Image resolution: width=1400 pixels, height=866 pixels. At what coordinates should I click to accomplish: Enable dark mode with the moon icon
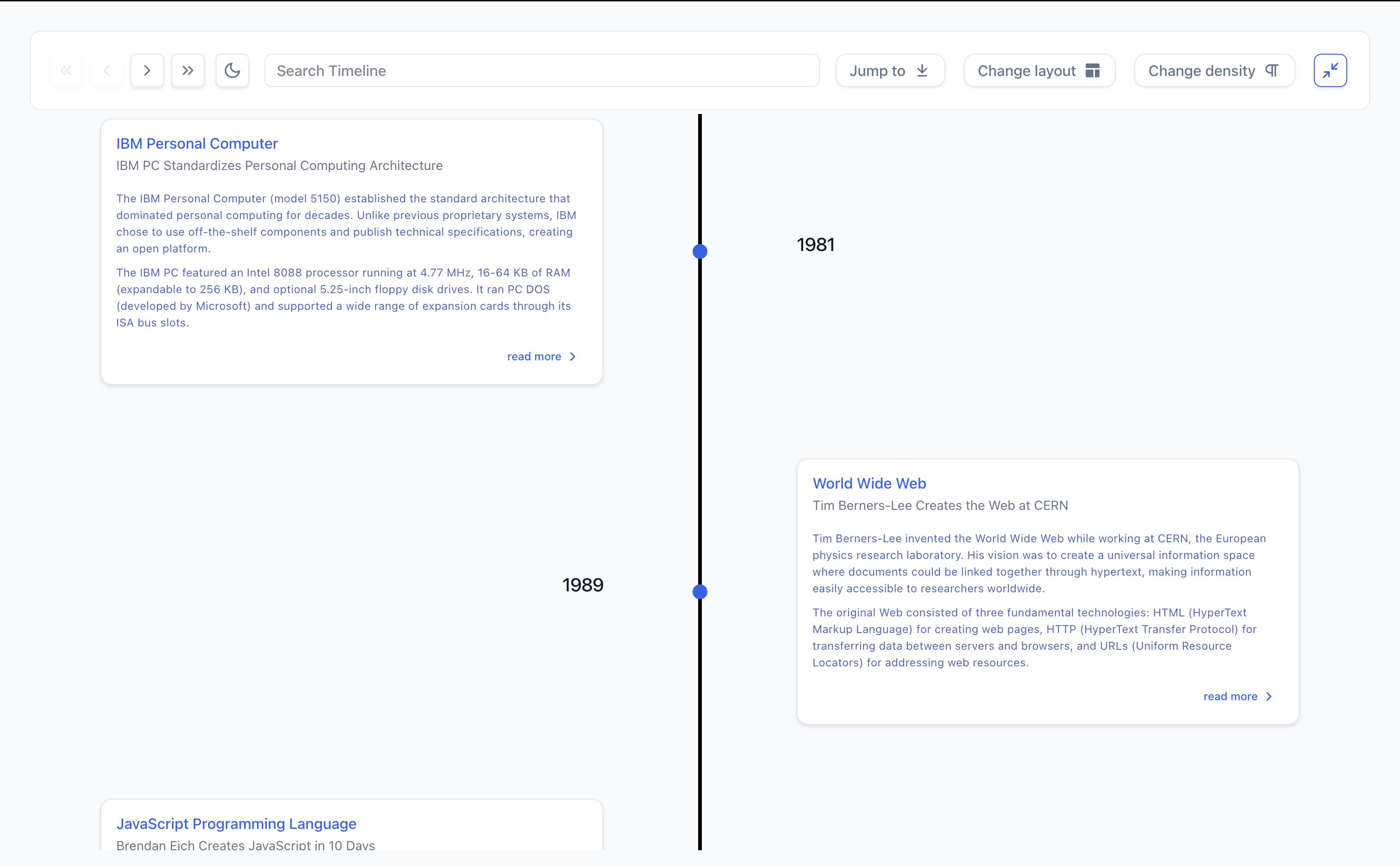pyautogui.click(x=232, y=70)
